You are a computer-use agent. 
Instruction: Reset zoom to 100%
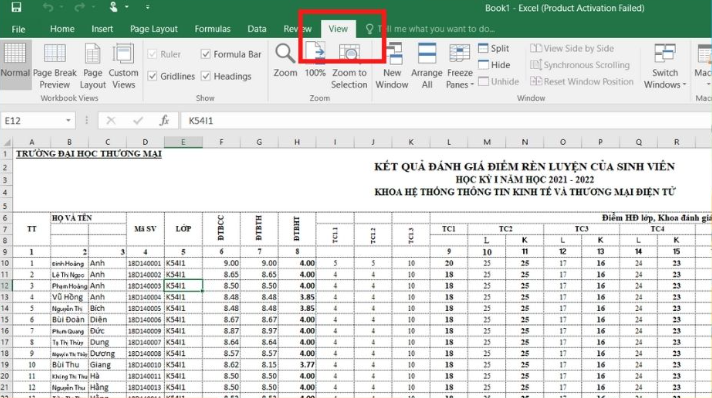click(315, 60)
